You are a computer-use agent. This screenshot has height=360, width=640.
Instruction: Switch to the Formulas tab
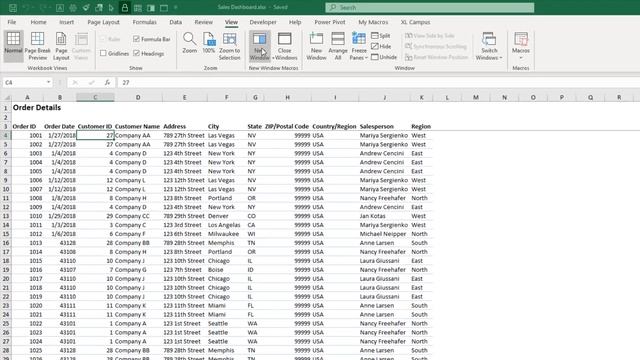144,22
